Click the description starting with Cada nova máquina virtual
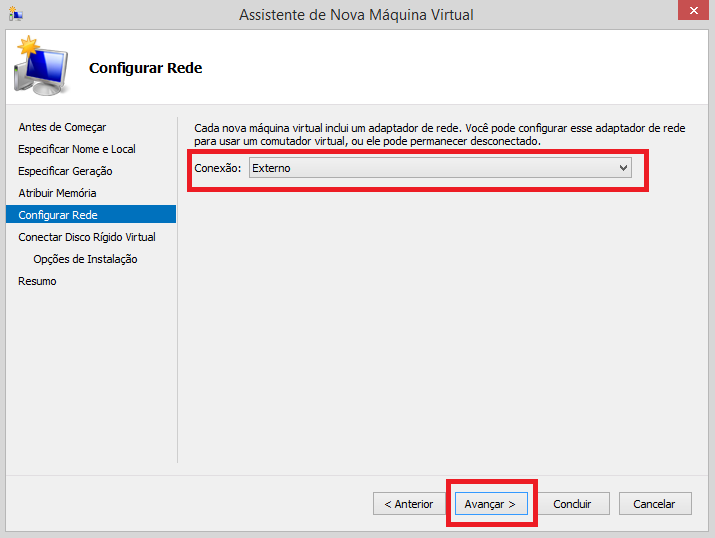Viewport: 715px width, 538px height. click(440, 134)
